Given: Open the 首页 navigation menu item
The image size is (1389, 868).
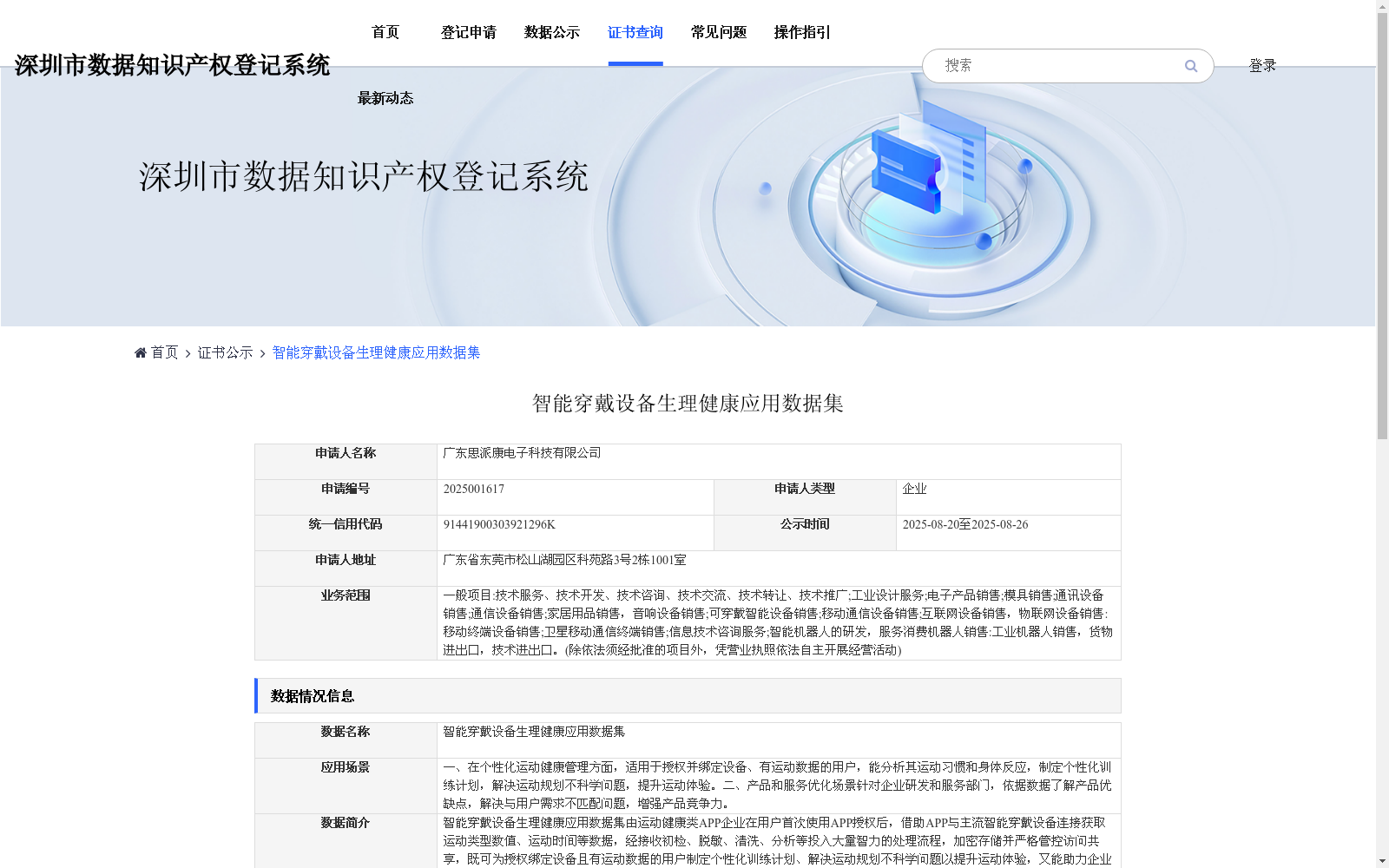Looking at the screenshot, I should click(385, 32).
